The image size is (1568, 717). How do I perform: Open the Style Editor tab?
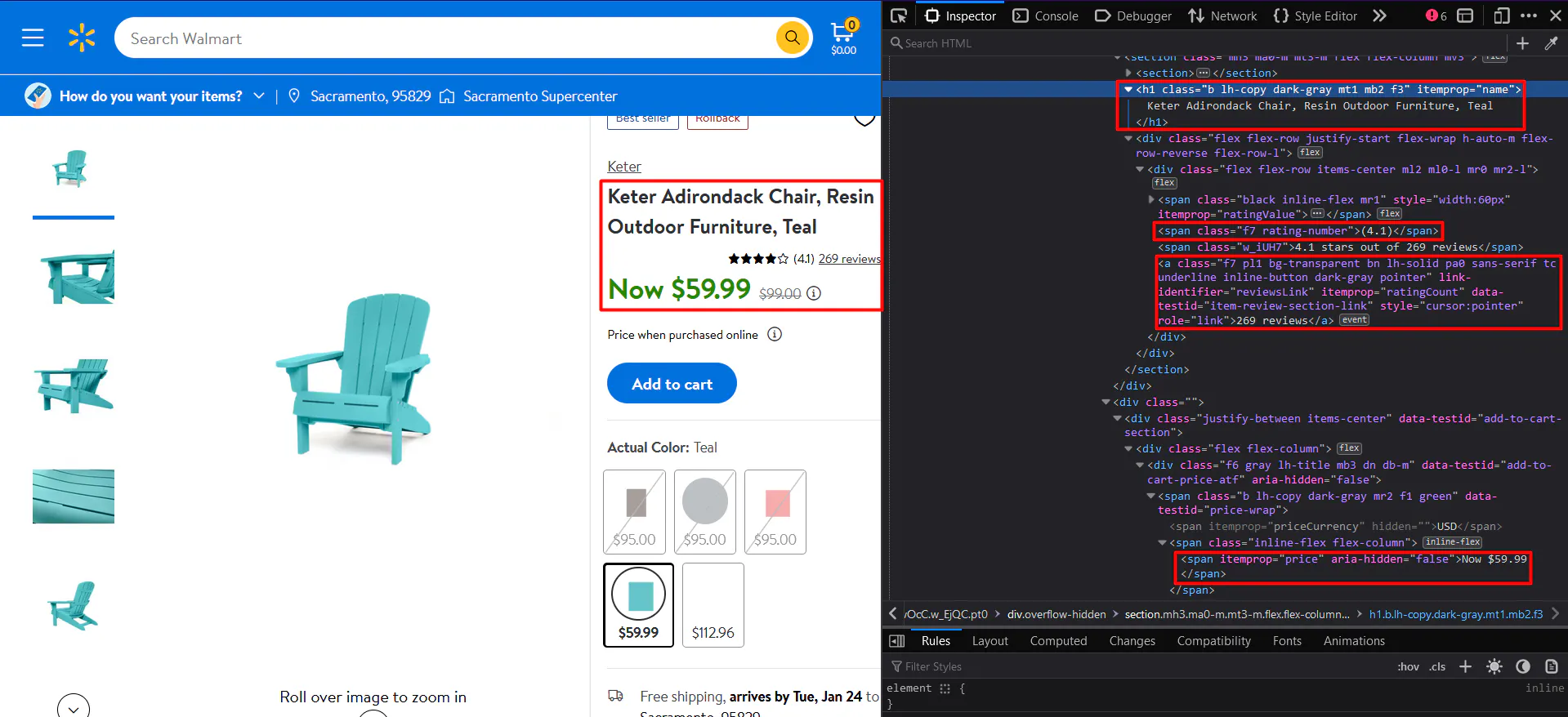pos(1315,16)
